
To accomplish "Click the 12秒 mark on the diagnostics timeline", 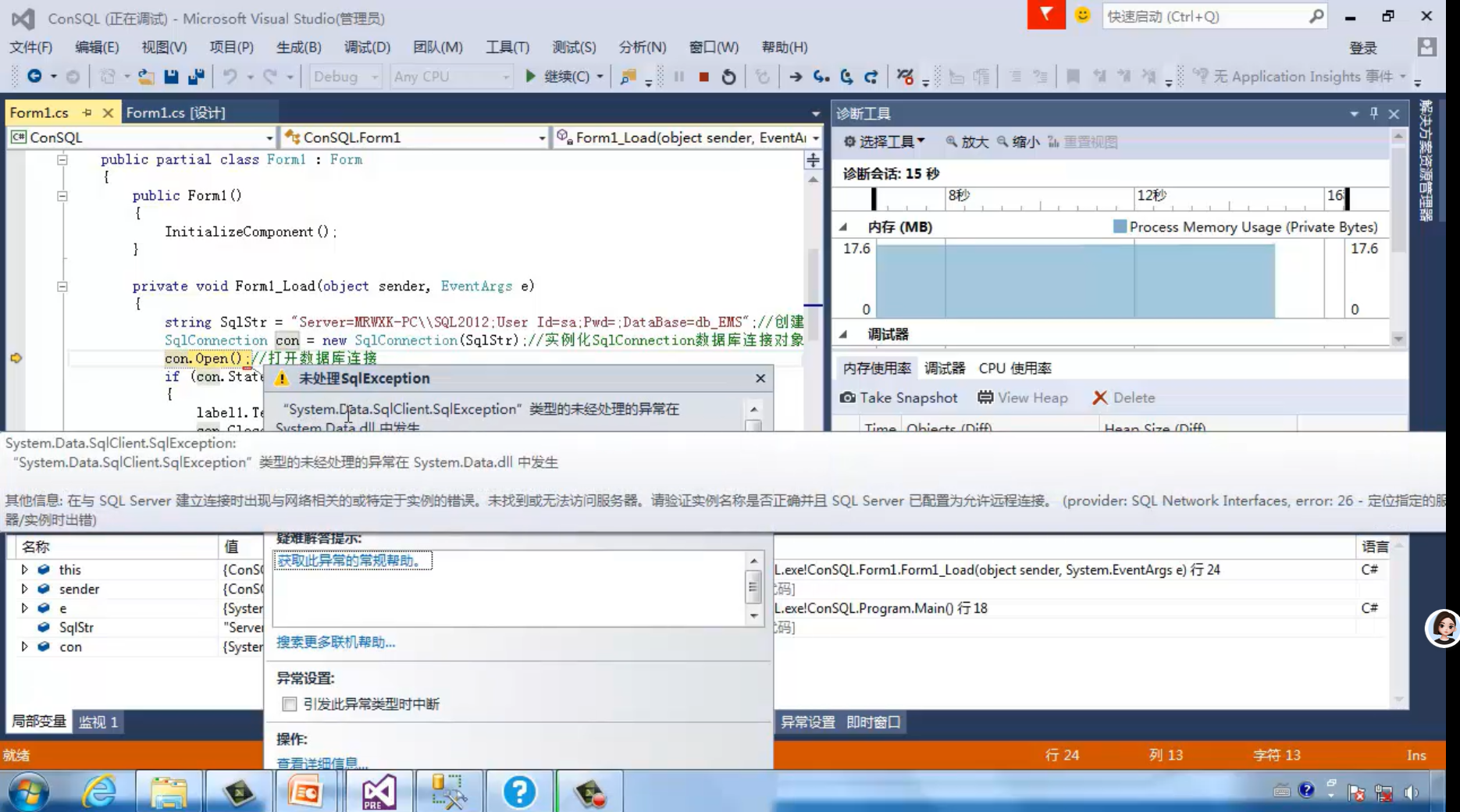I will click(x=1152, y=195).
